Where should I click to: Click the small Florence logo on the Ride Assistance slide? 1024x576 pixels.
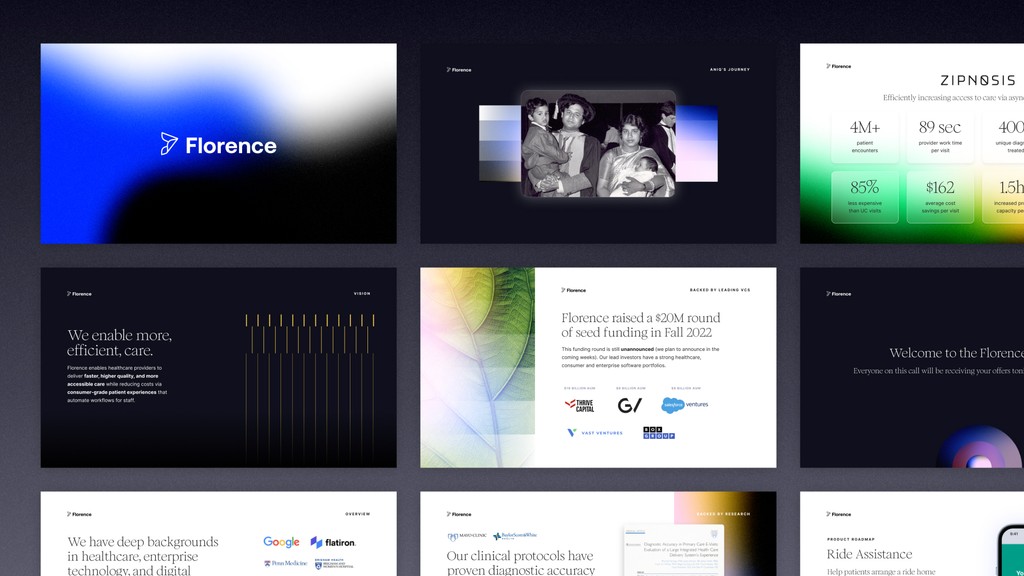[x=839, y=514]
